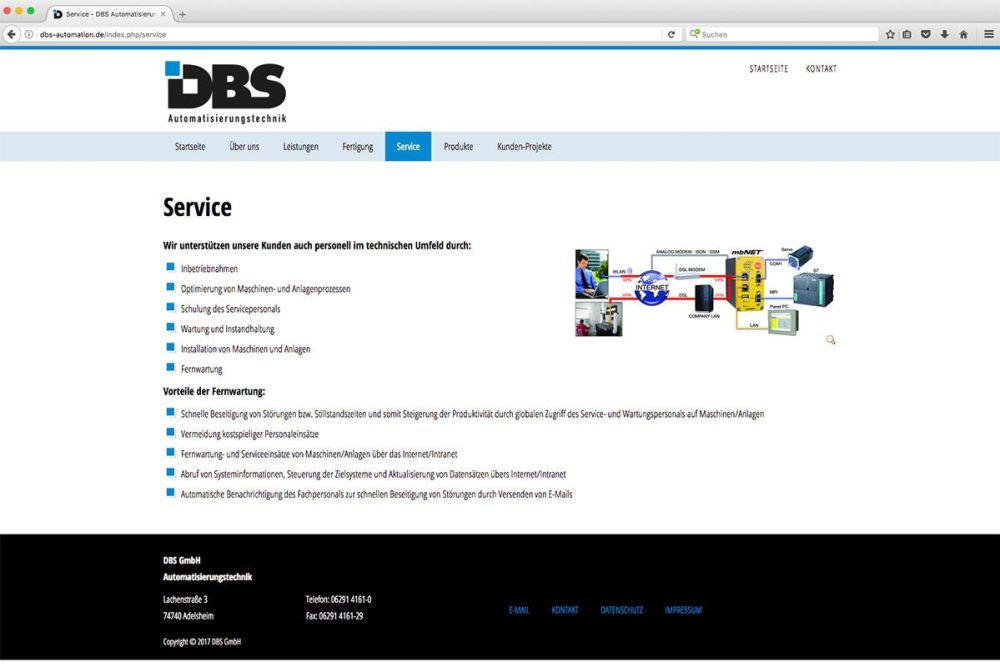Open the bookmarks panel icon
The width and height of the screenshot is (1000, 667).
(906, 33)
